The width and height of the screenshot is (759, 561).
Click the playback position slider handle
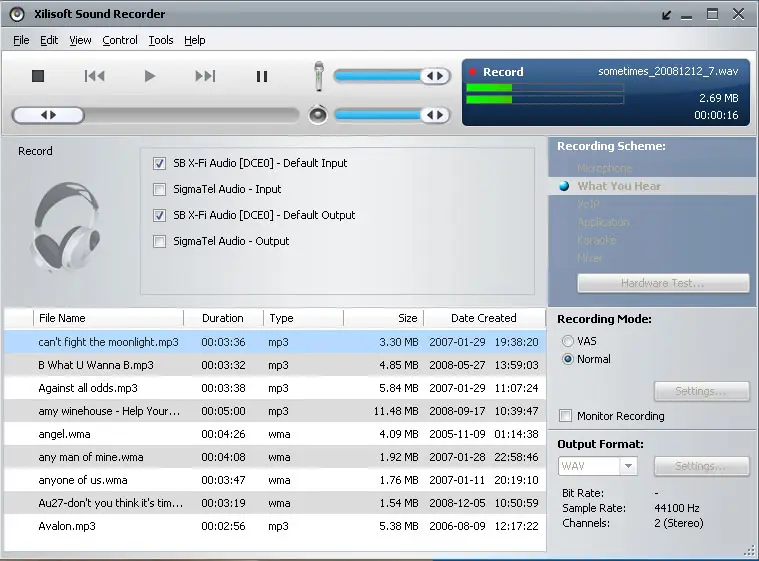[48, 115]
